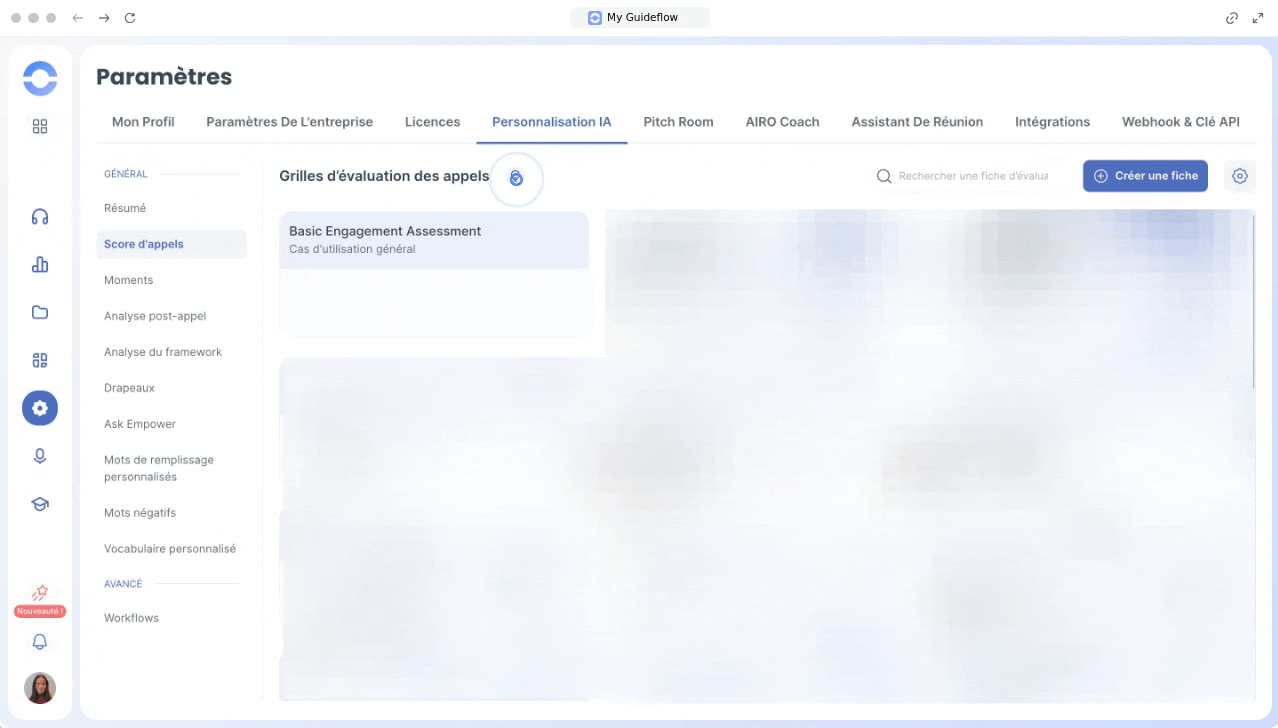This screenshot has width=1278, height=728.
Task: Select the Basic Engagement Assessment card
Action: point(434,240)
